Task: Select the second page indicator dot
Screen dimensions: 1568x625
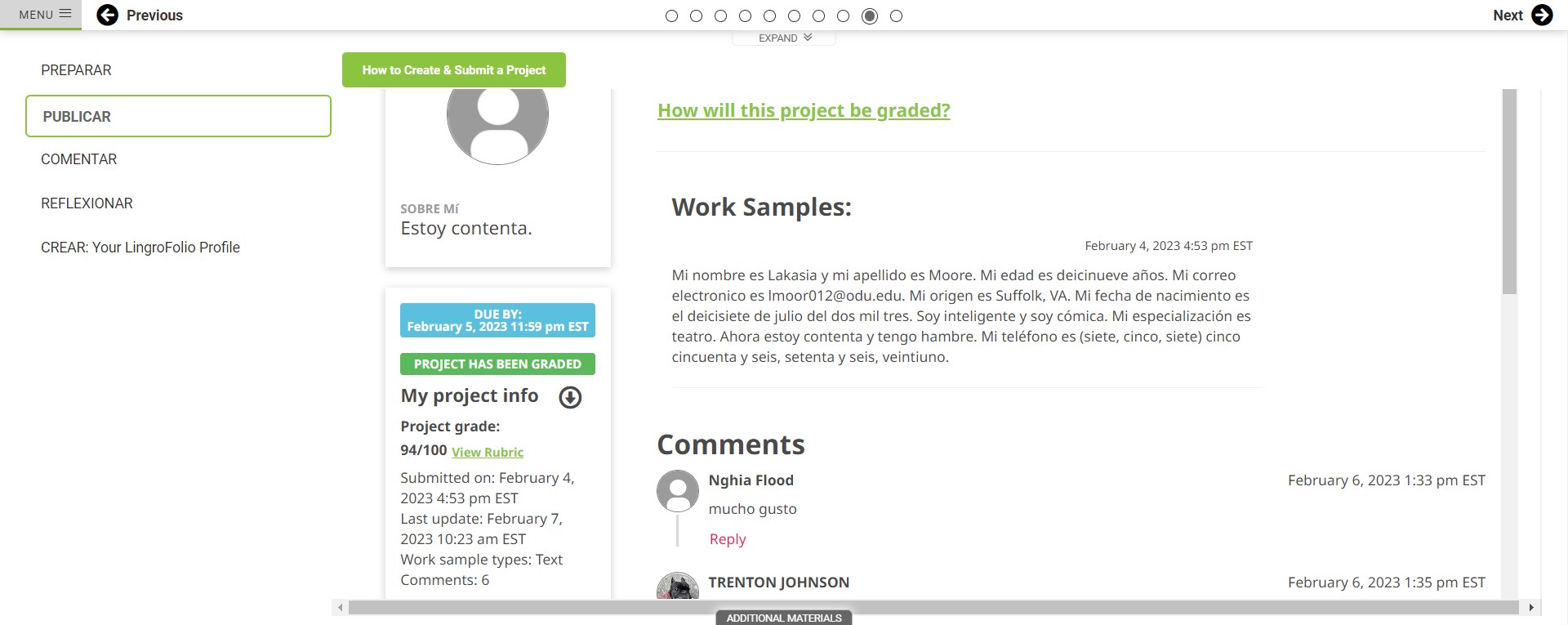Action: [696, 16]
